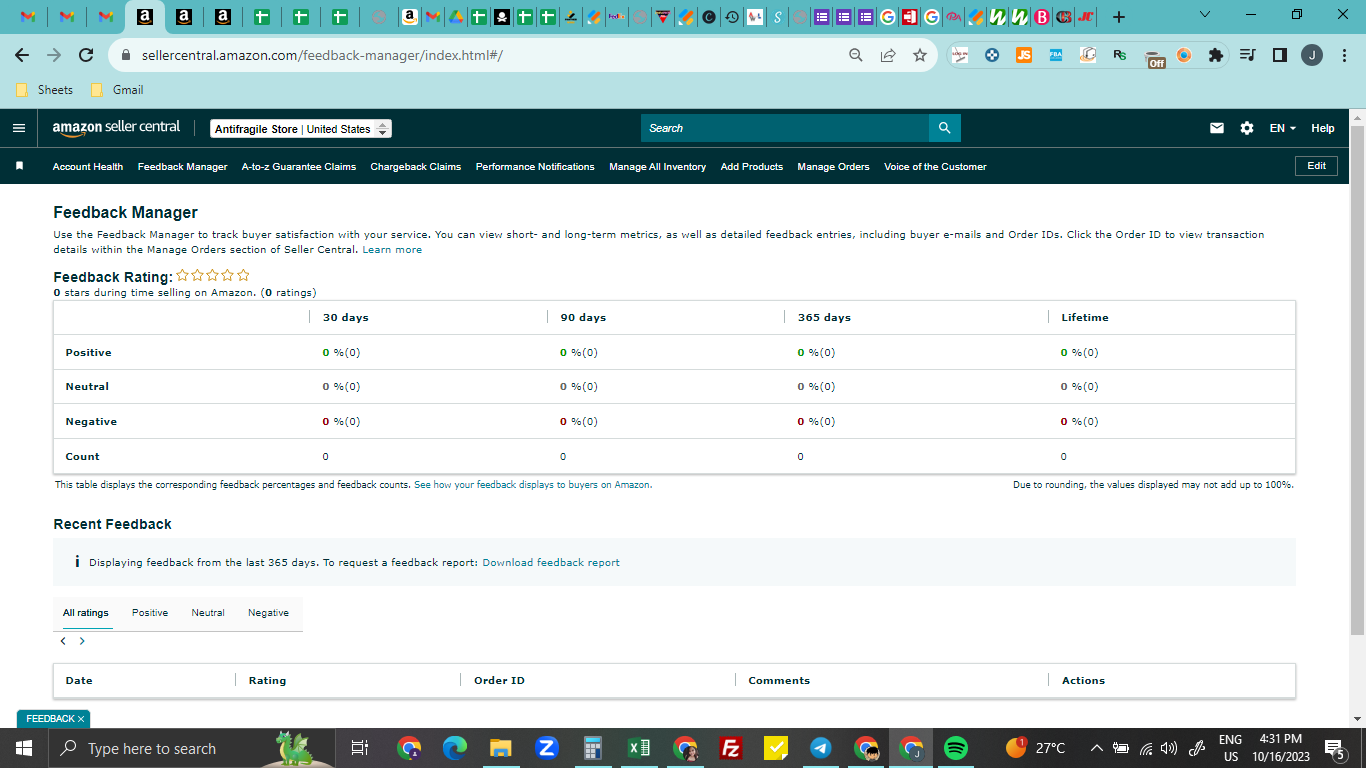Open Zoom from the taskbar
The image size is (1366, 768).
(x=546, y=748)
